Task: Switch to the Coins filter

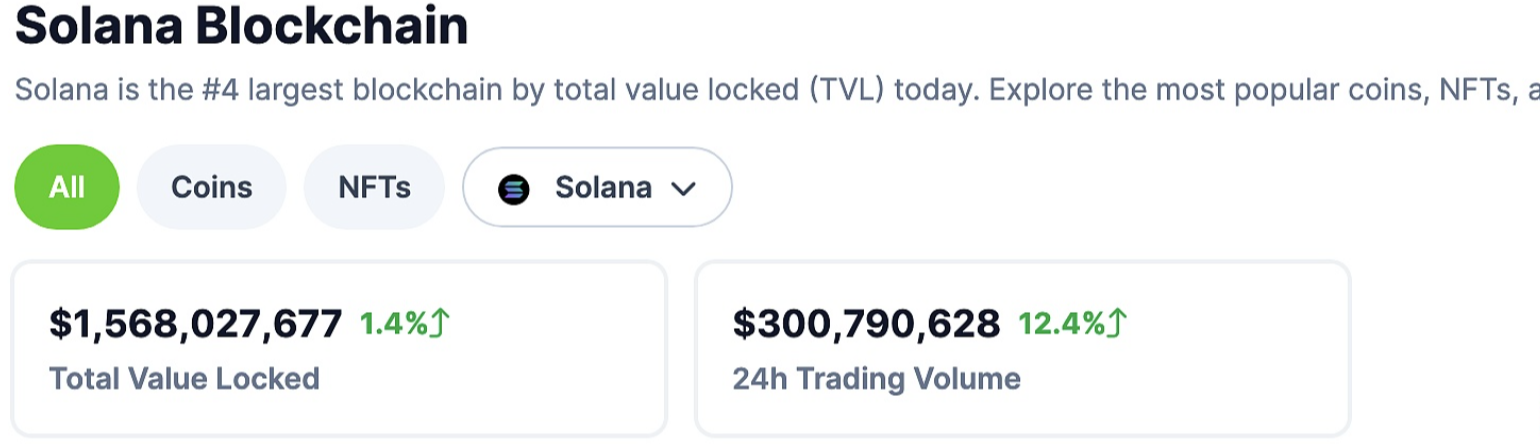Action: (211, 187)
